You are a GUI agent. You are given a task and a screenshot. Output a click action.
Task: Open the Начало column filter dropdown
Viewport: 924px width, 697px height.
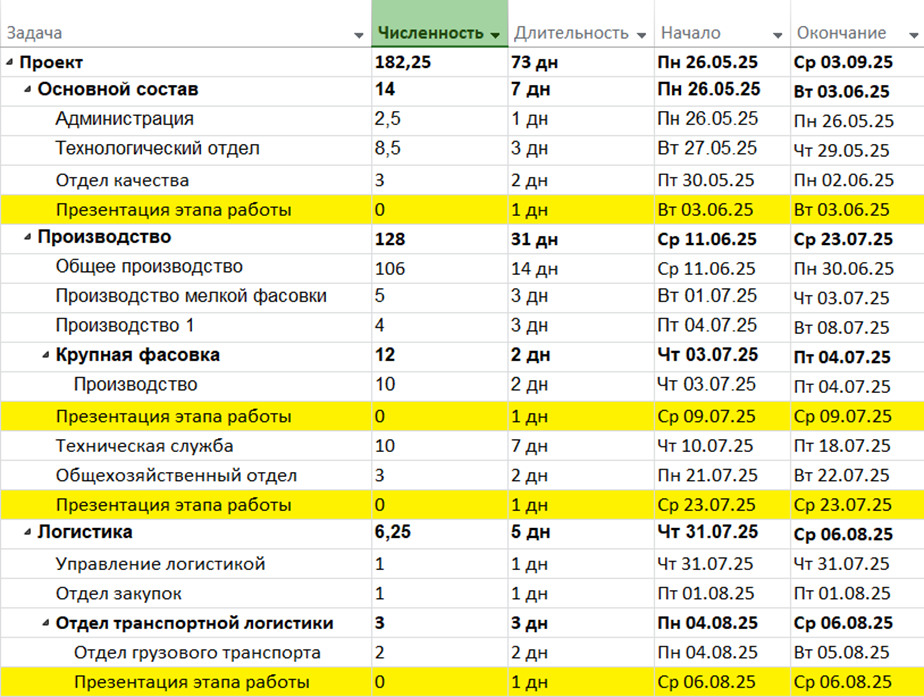pyautogui.click(x=777, y=35)
